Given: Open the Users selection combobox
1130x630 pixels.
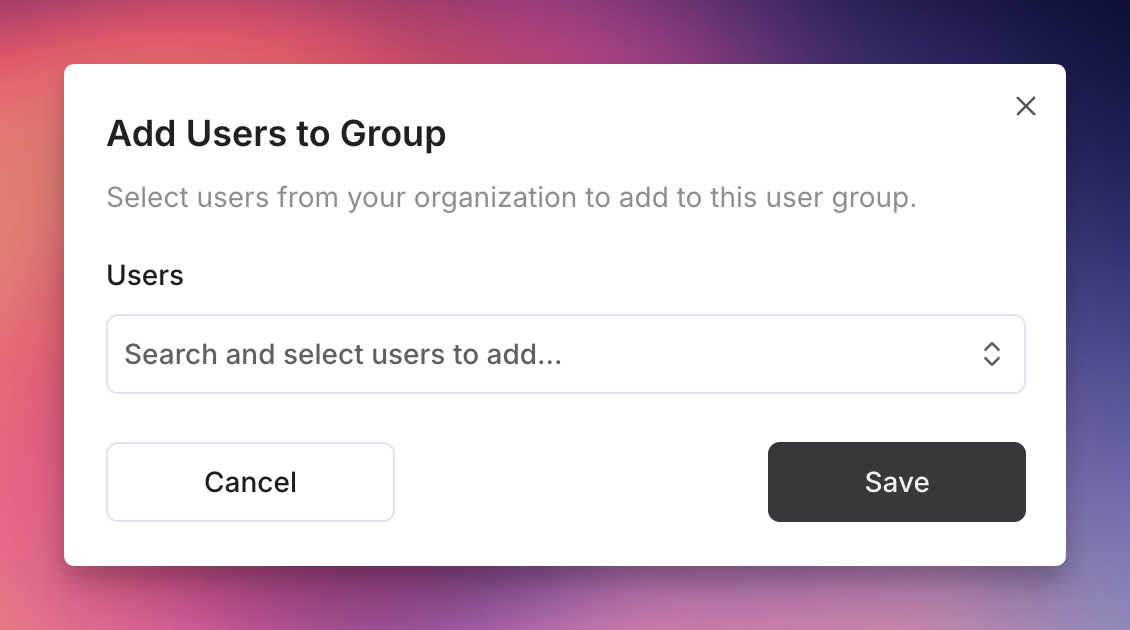Looking at the screenshot, I should (x=566, y=354).
